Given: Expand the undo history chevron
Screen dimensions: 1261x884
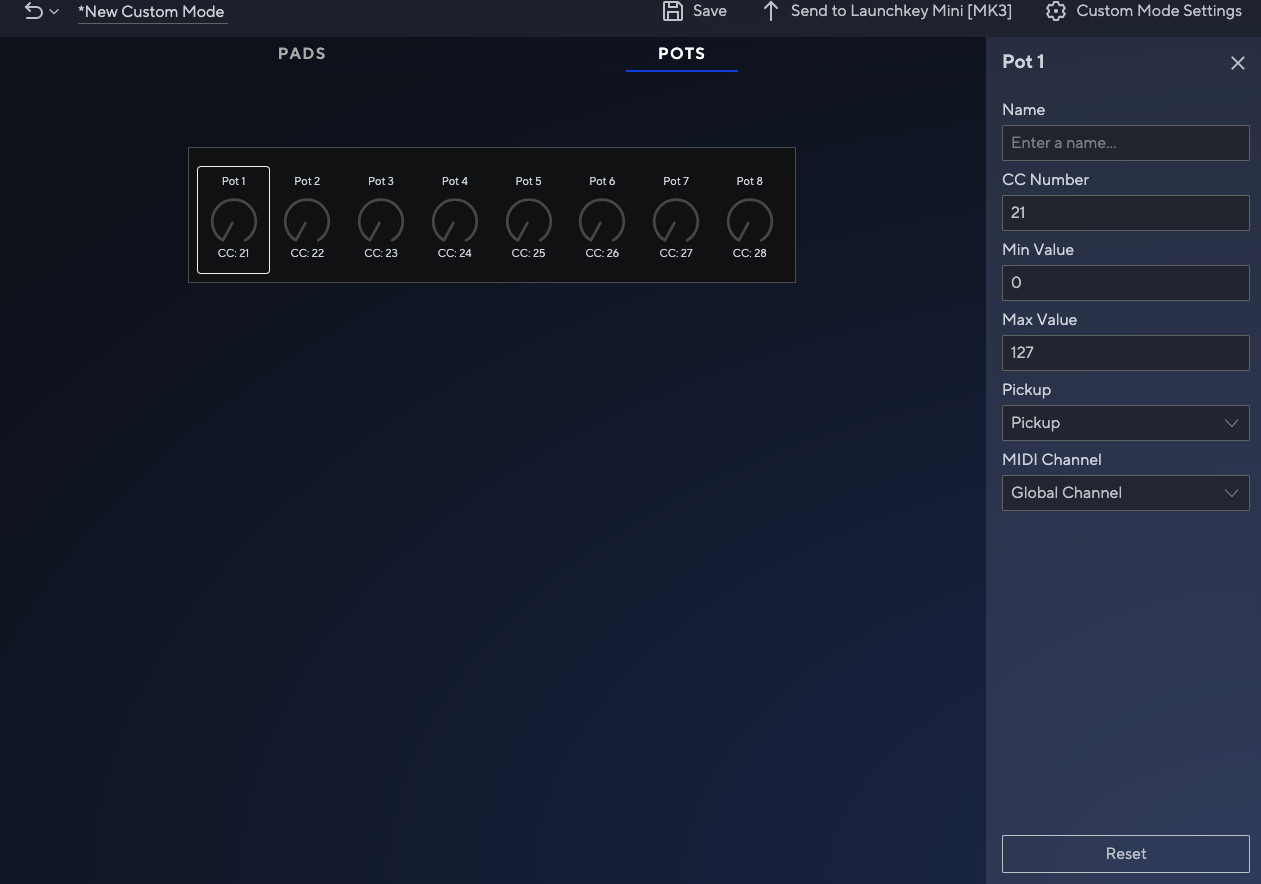Looking at the screenshot, I should (x=53, y=13).
